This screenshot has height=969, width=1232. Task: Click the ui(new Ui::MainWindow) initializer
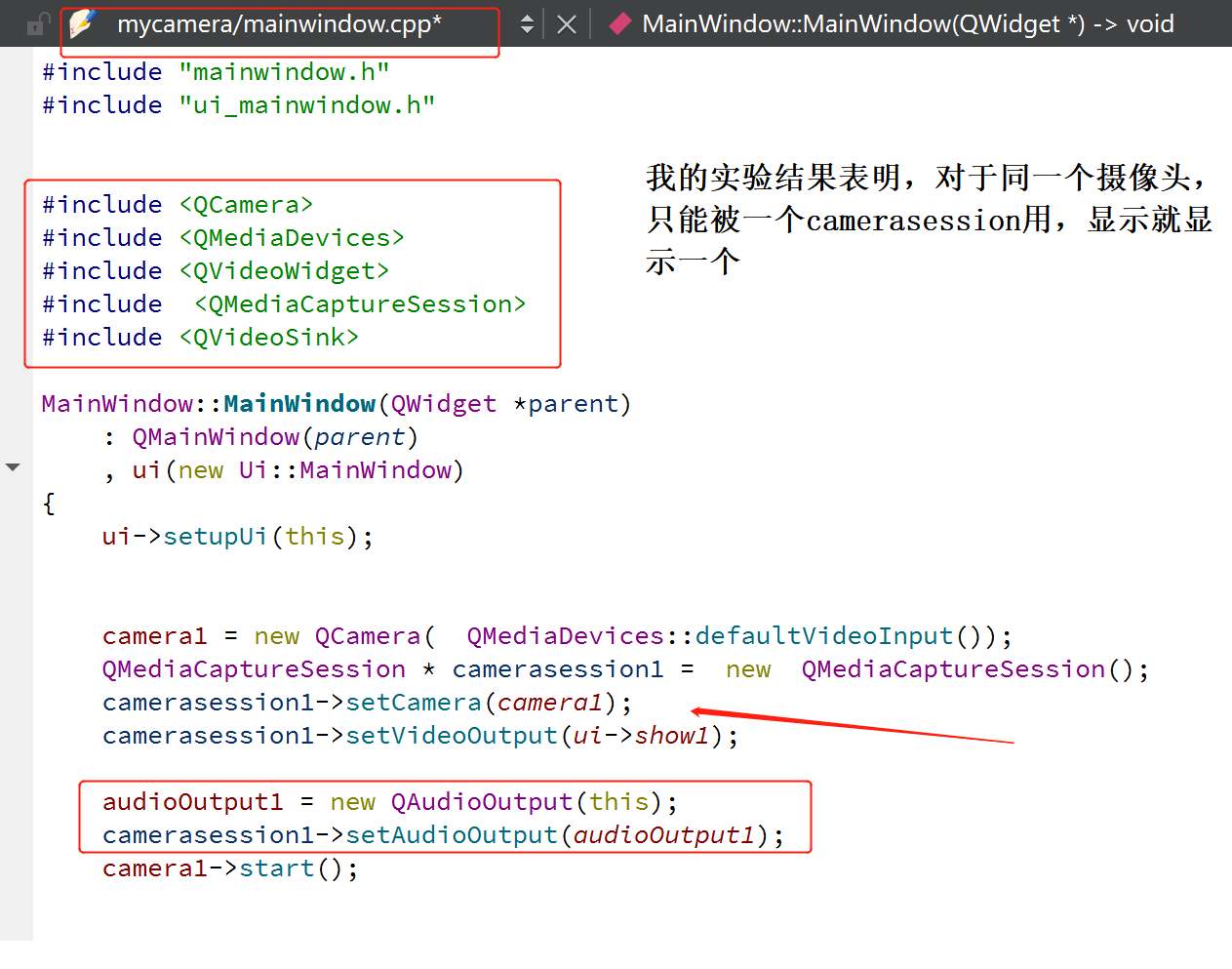(298, 470)
